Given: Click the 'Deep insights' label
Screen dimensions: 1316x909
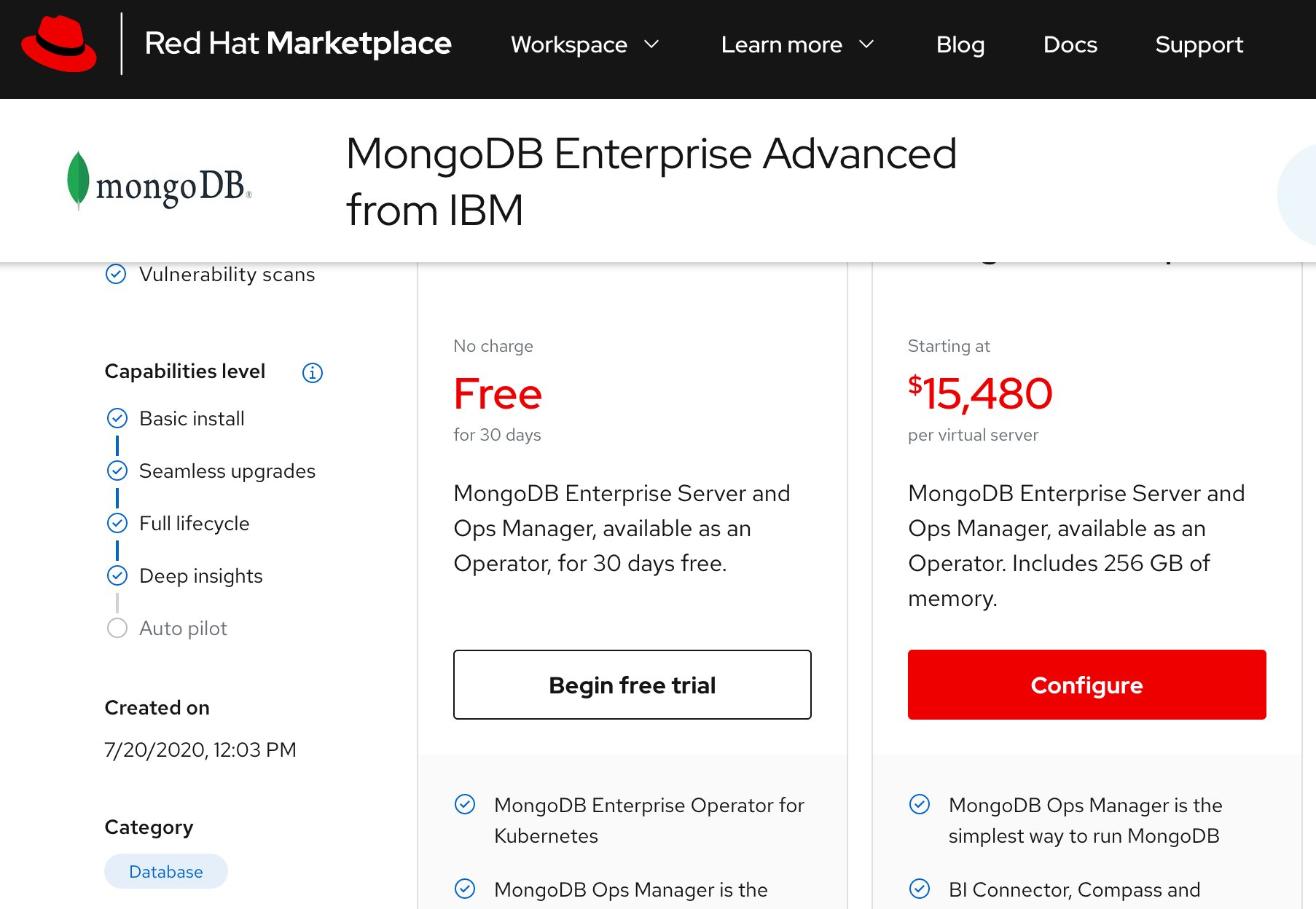Looking at the screenshot, I should point(200,576).
